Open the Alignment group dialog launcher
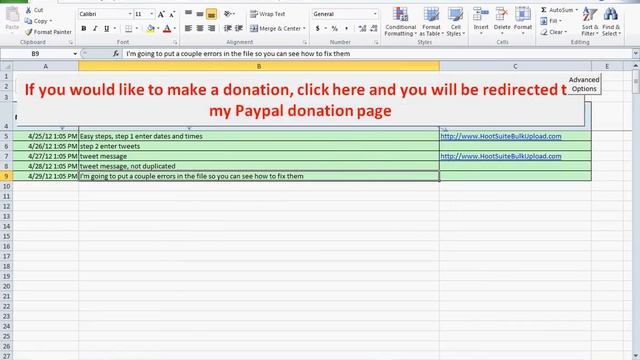Screen dimensions: 640x360 click(304, 42)
